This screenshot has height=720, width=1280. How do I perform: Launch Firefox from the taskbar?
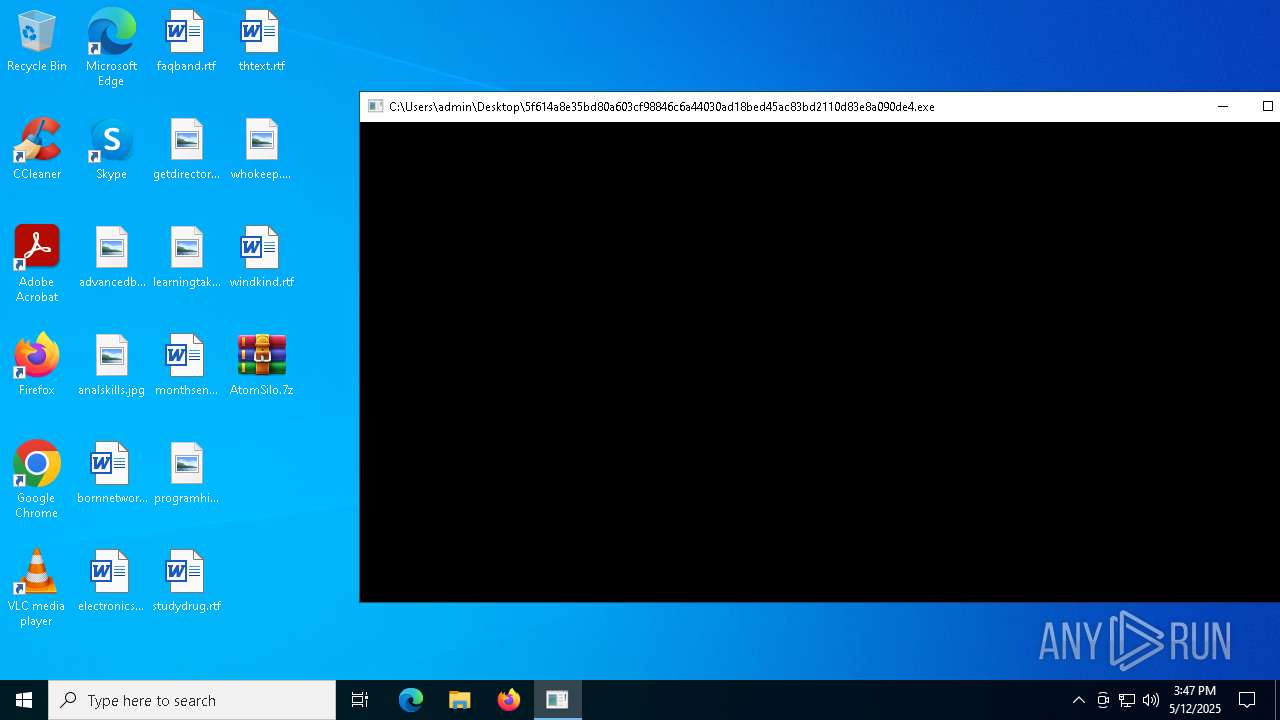point(509,700)
